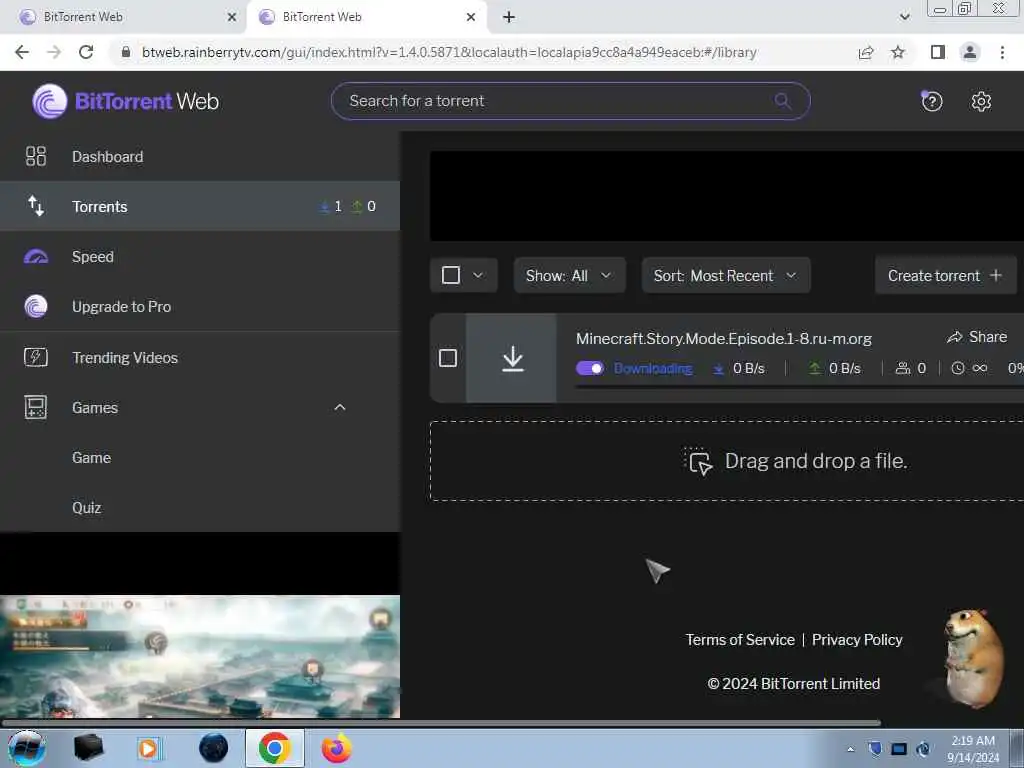Viewport: 1024px width, 768px height.
Task: Close the first BitTorrent Web tab
Action: point(232,17)
